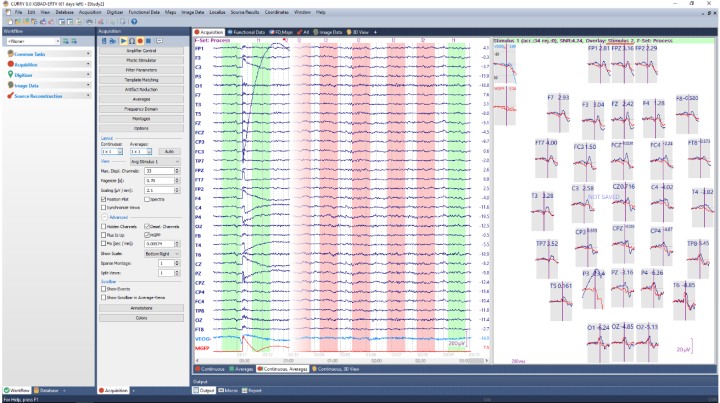
Task: Click the scroll right arrow under EEG display
Action: pos(487,361)
